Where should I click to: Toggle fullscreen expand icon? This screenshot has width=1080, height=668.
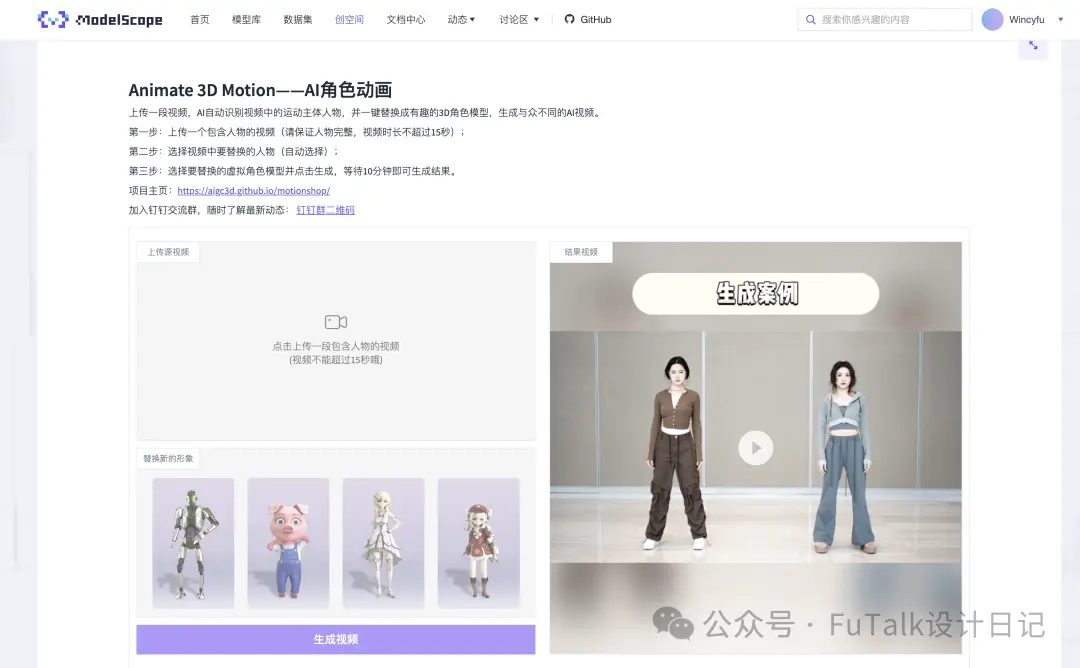[1033, 45]
